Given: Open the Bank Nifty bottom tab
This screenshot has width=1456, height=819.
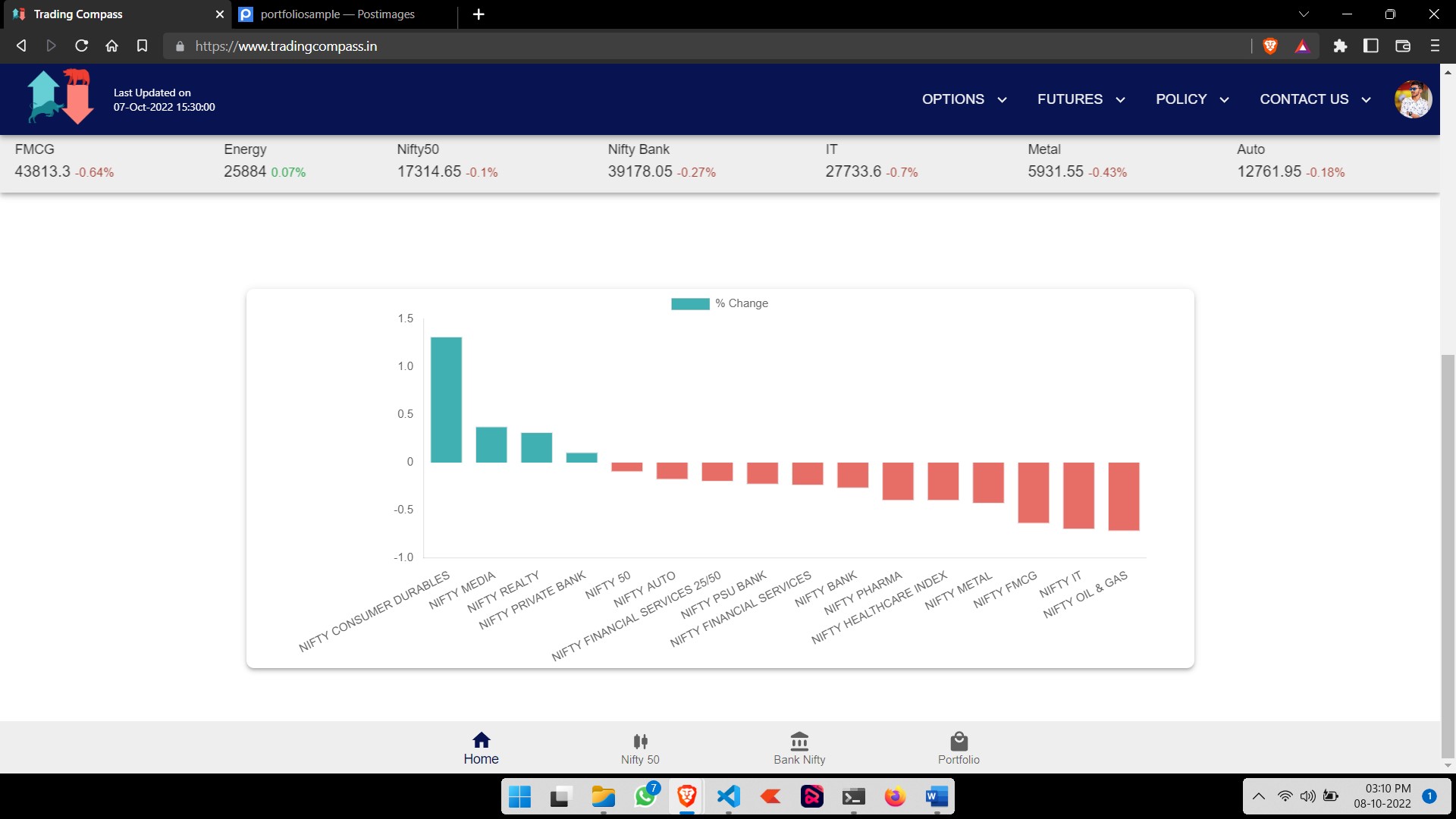Looking at the screenshot, I should (799, 749).
